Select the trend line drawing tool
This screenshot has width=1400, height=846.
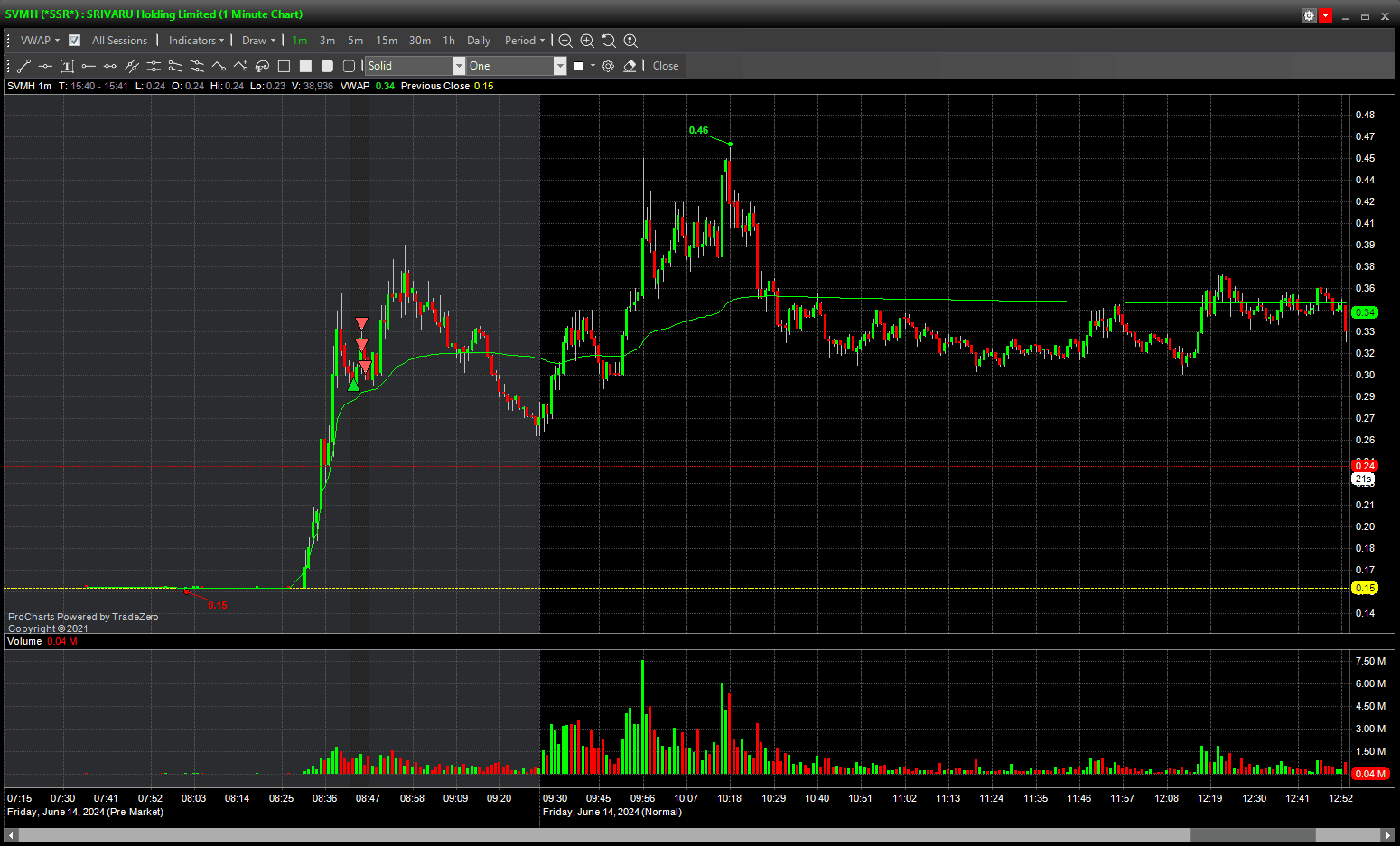click(x=23, y=66)
